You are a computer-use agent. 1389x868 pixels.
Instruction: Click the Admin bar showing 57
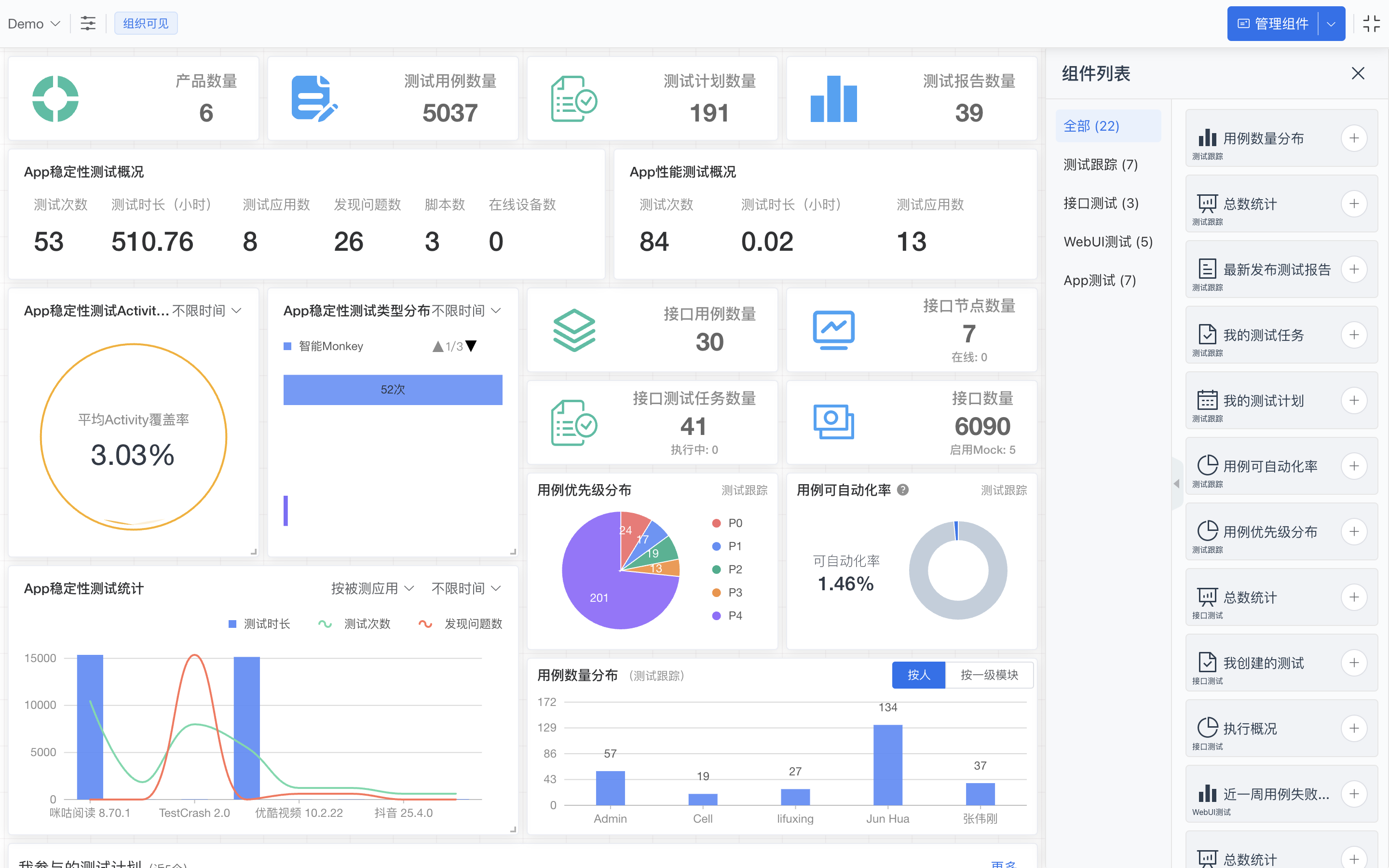[x=610, y=787]
